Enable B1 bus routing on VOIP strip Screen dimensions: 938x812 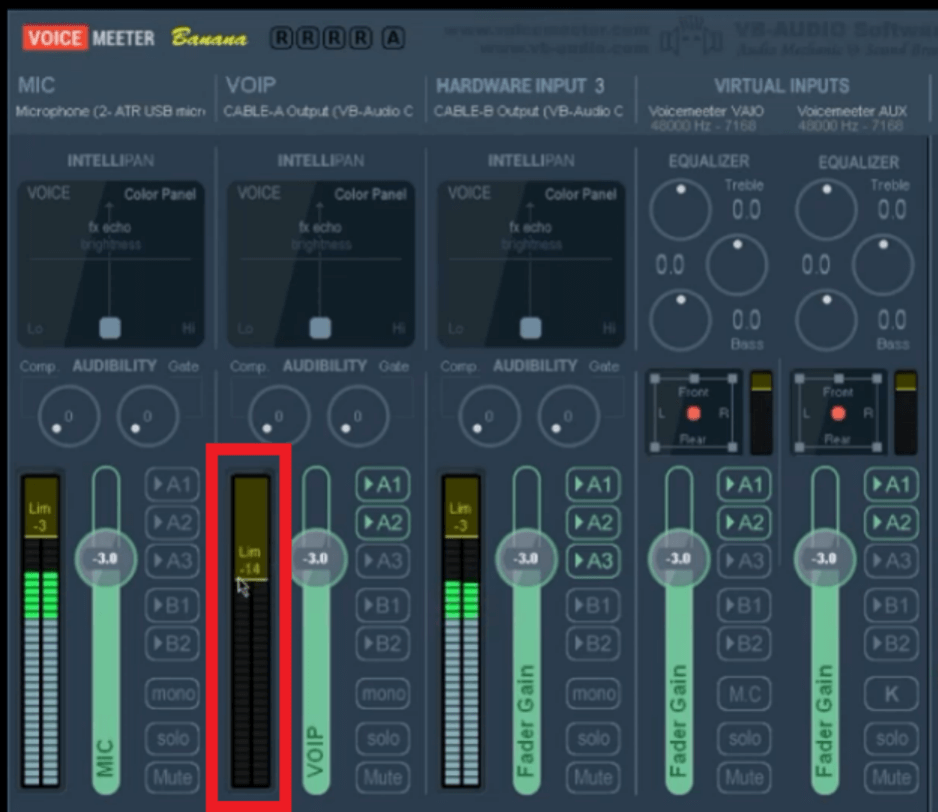383,606
